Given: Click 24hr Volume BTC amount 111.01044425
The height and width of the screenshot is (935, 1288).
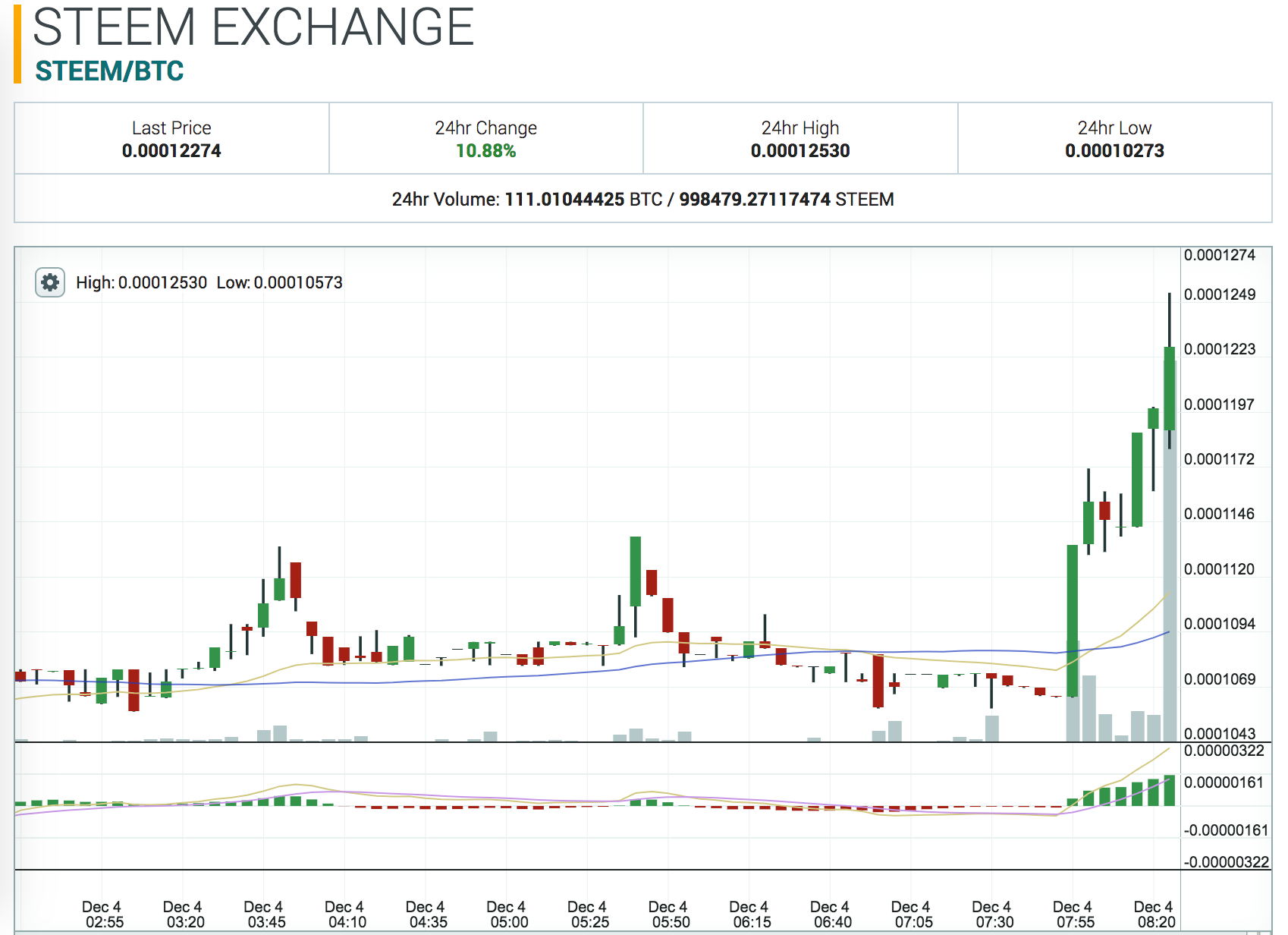Looking at the screenshot, I should point(564,200).
